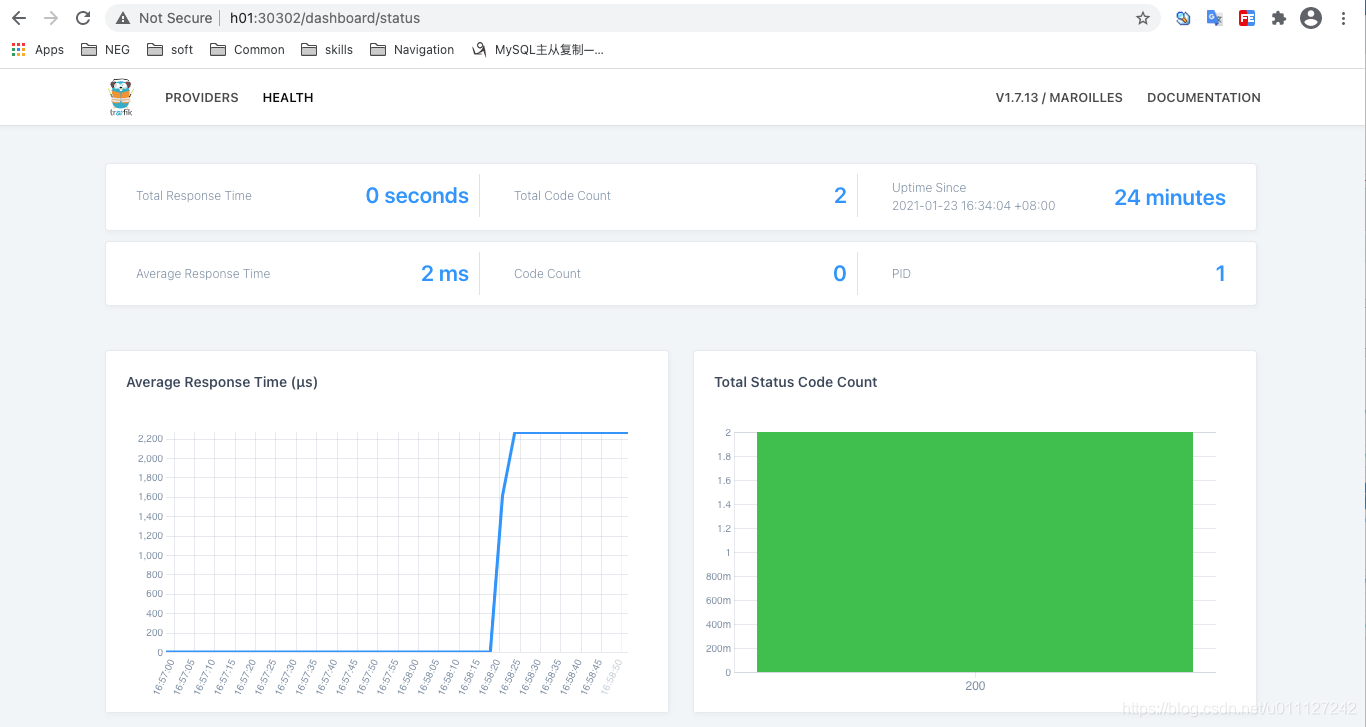Select the '0 seconds' total response value
Screen dimensions: 1366x727
(x=417, y=196)
